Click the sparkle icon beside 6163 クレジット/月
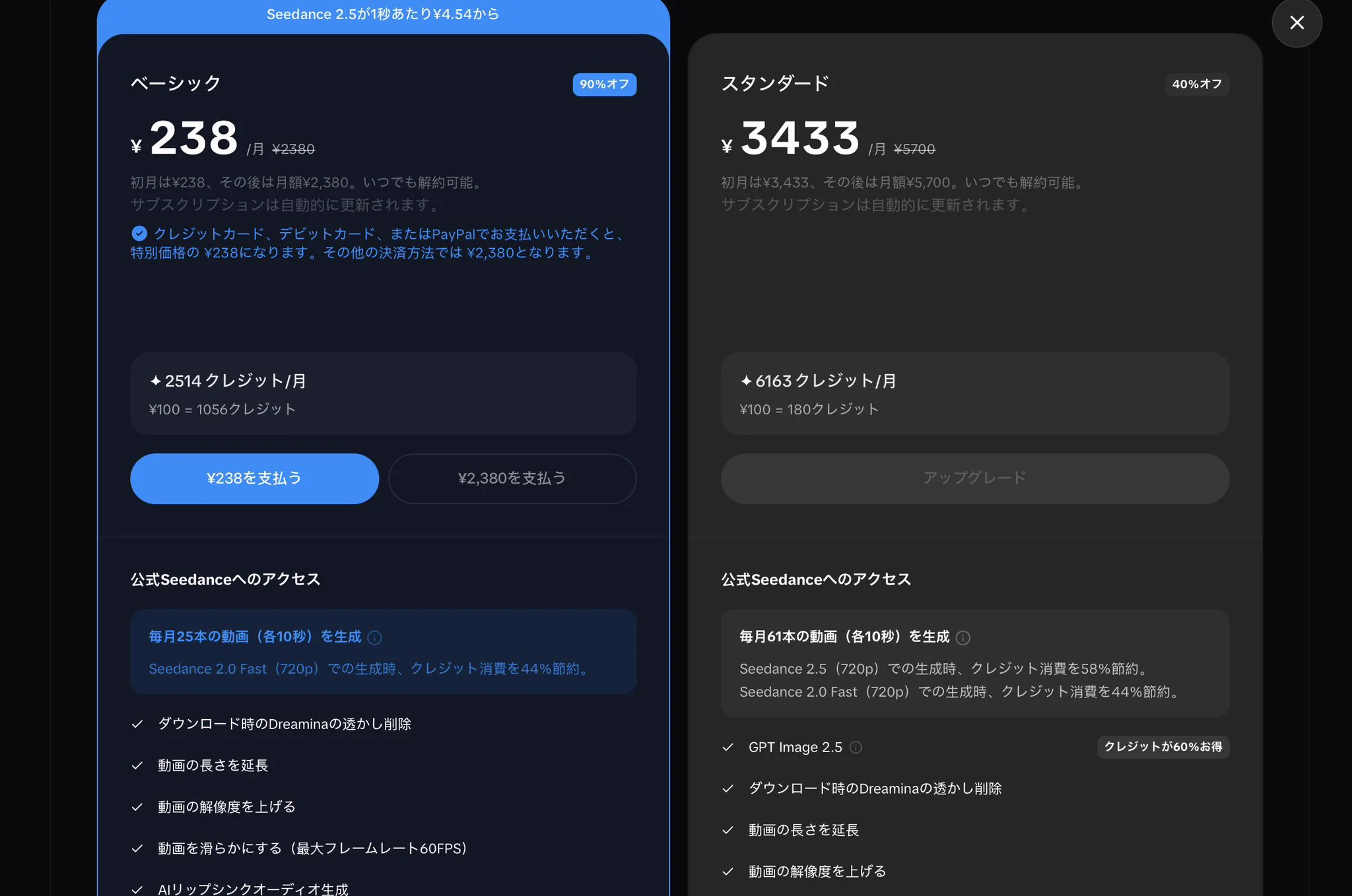 coord(746,381)
